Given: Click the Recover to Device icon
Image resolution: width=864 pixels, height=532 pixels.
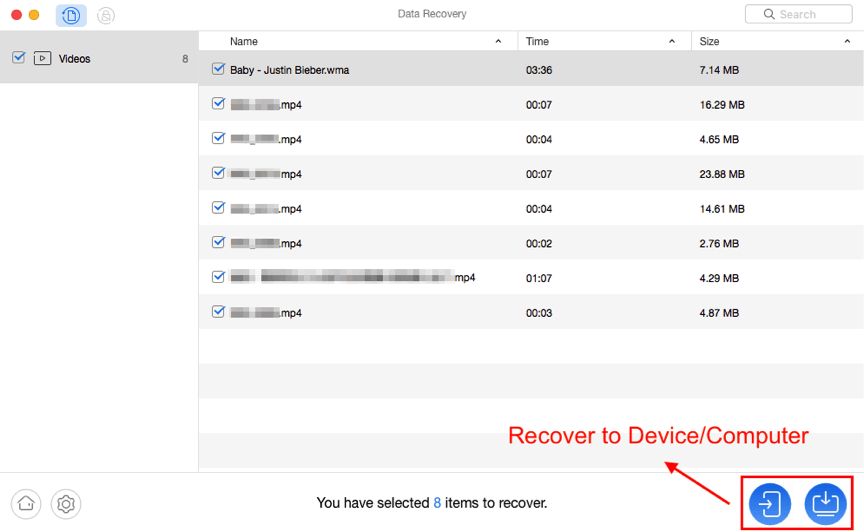Looking at the screenshot, I should (x=770, y=503).
